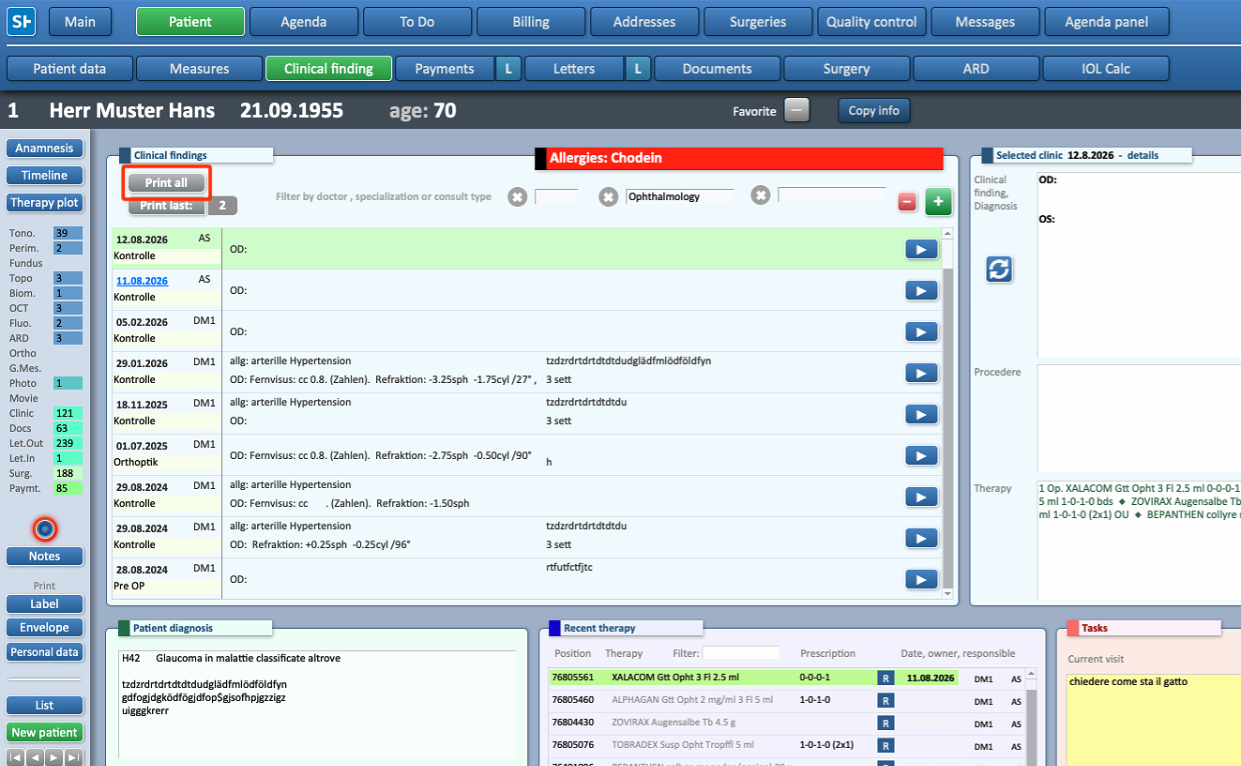Image resolution: width=1241 pixels, height=766 pixels.
Task: Open the 29.01.2026 entry arrow button
Action: tap(921, 373)
